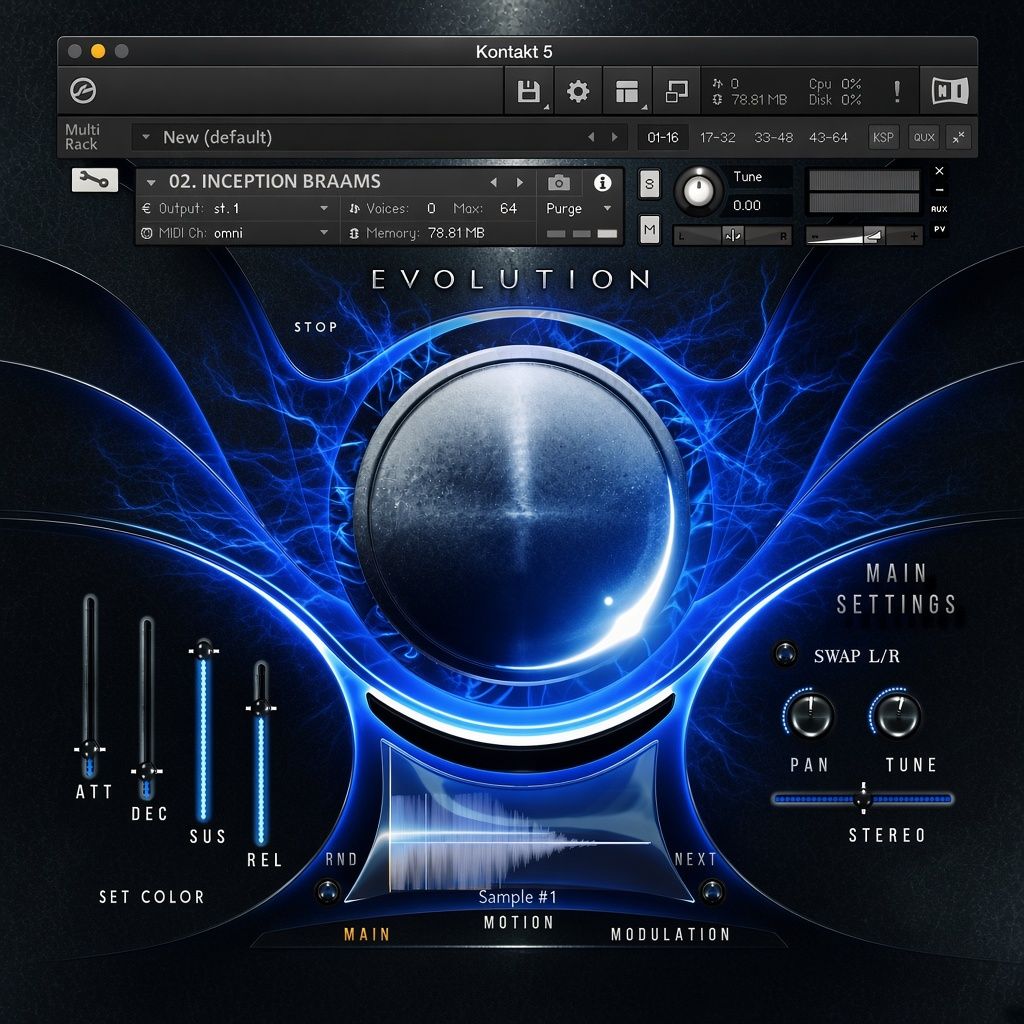Switch to the MODULATION tab
The width and height of the screenshot is (1024, 1024).
pyautogui.click(x=670, y=935)
